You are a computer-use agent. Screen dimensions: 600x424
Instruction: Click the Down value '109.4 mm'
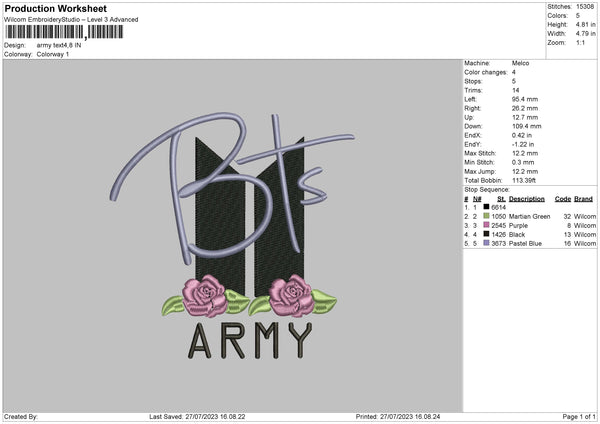click(527, 126)
